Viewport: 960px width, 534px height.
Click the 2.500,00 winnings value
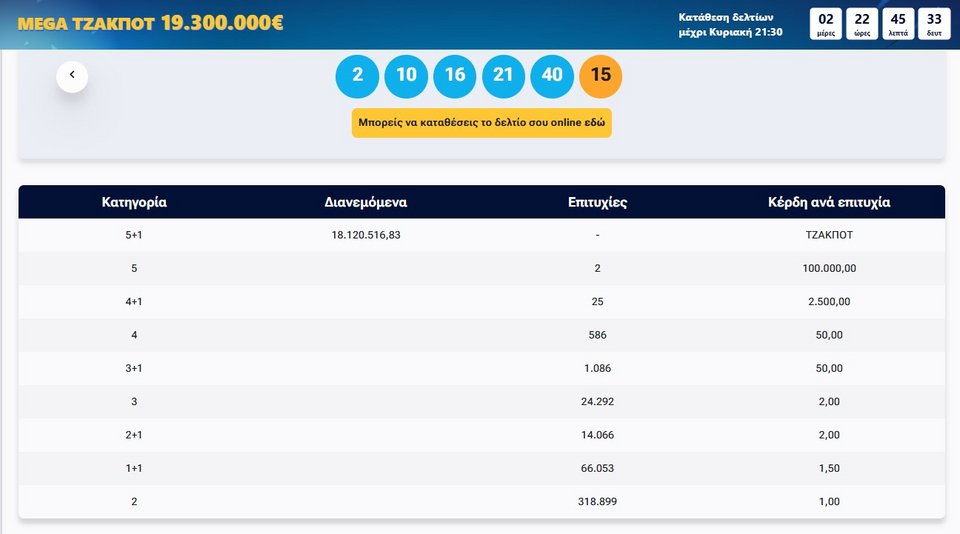coord(829,302)
